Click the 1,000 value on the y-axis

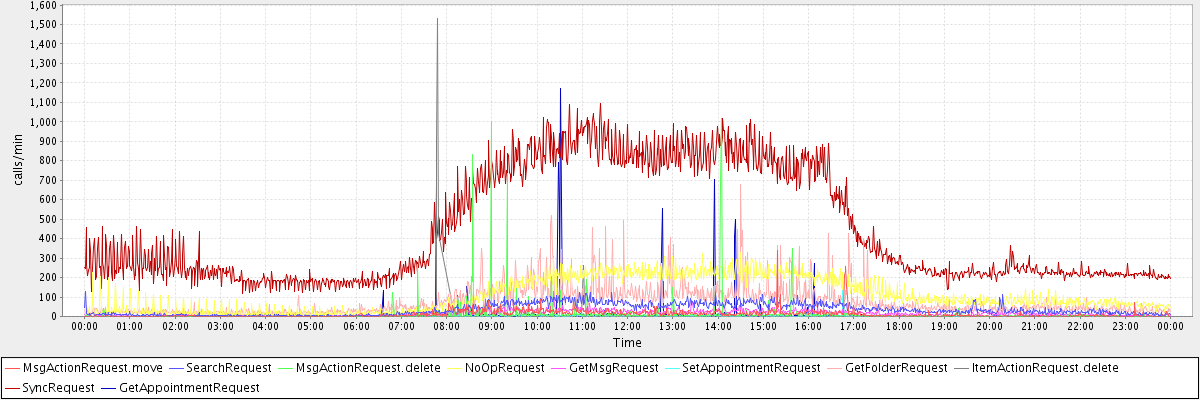pos(43,122)
